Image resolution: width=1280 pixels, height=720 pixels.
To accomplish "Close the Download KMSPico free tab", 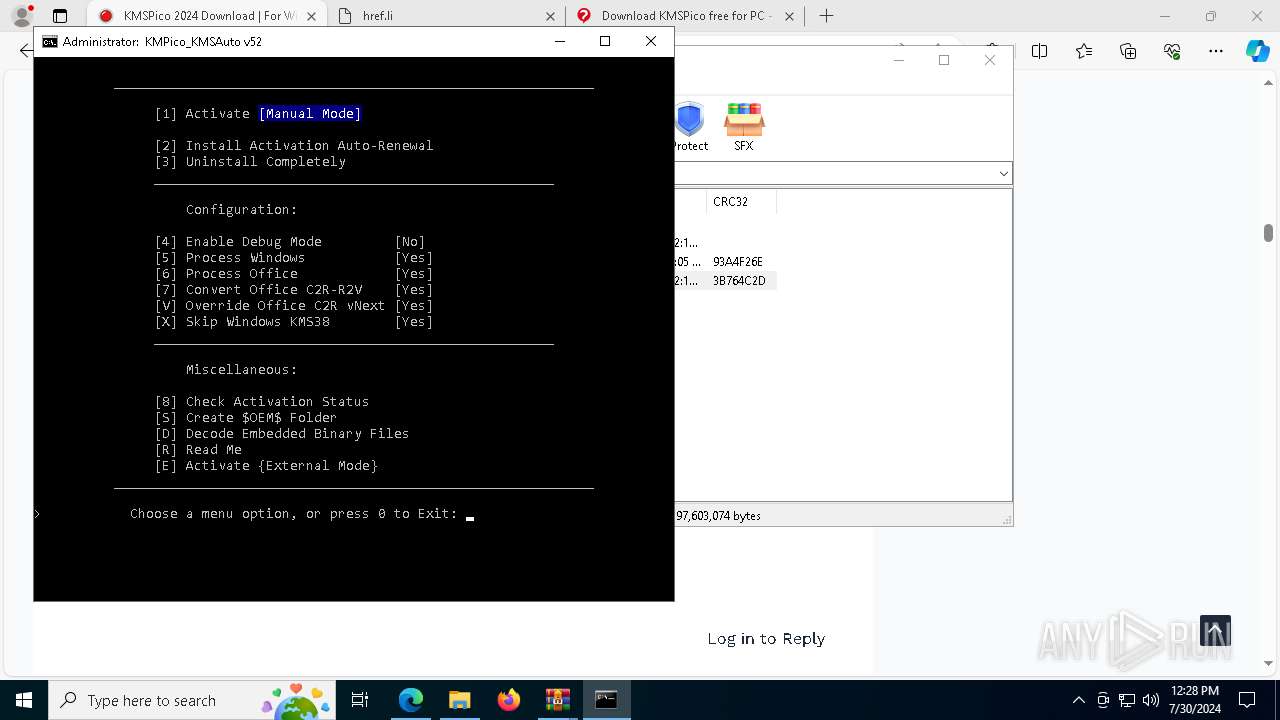I will pyautogui.click(x=789, y=16).
